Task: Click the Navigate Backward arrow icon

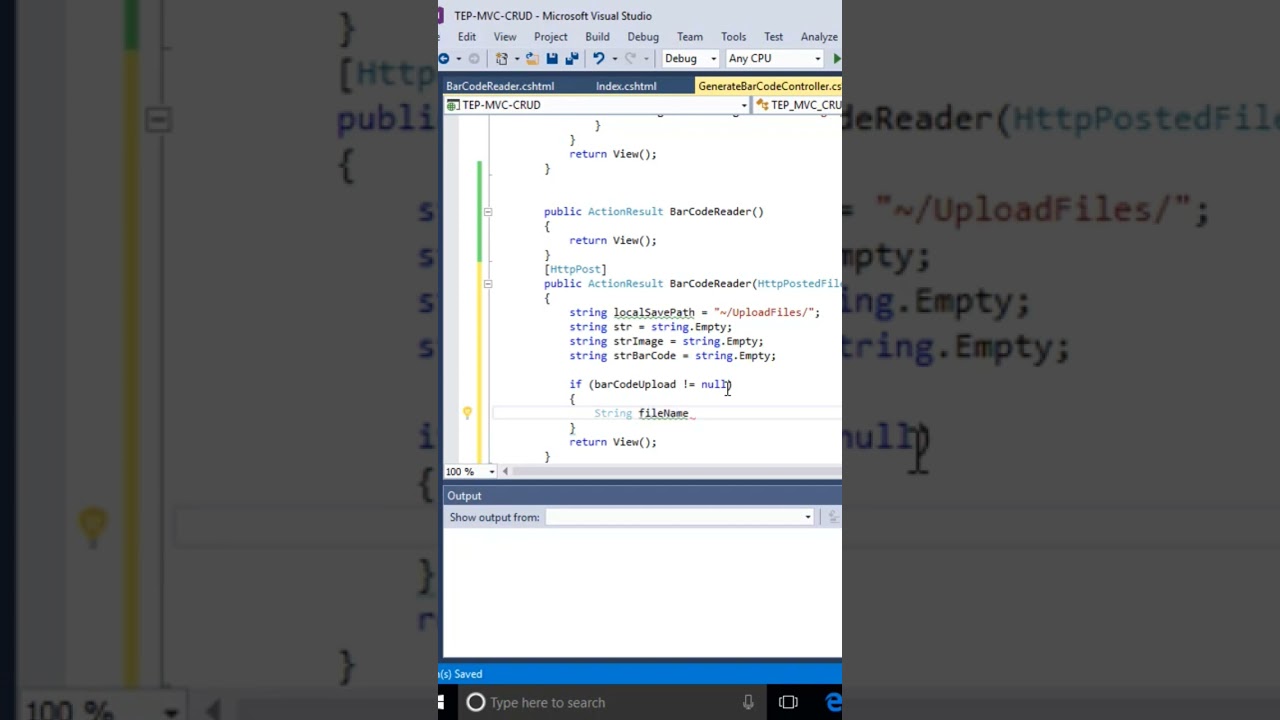Action: pyautogui.click(x=444, y=59)
